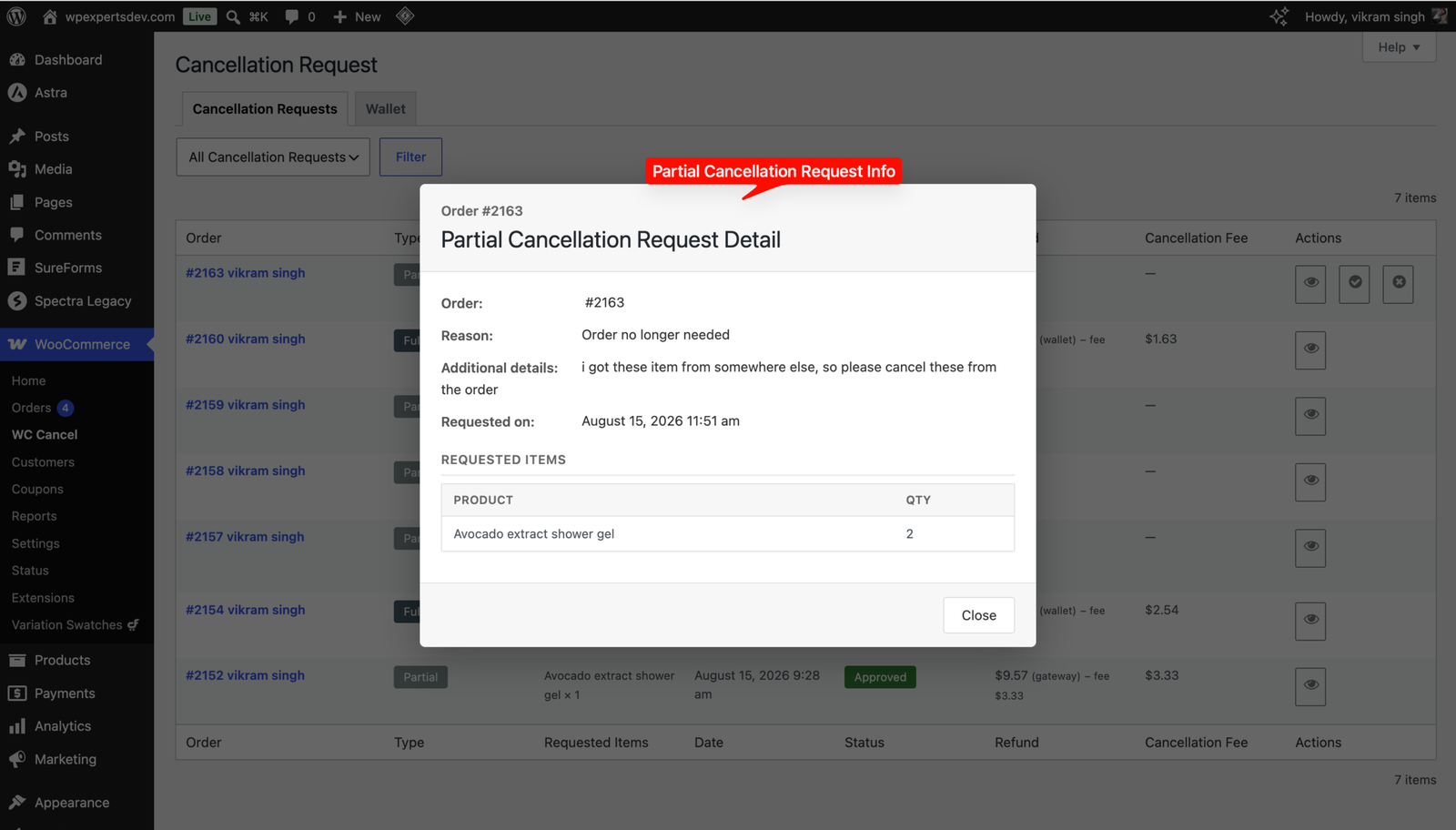Open order link #2152 vikram singh
This screenshot has height=830, width=1456.
pos(245,675)
